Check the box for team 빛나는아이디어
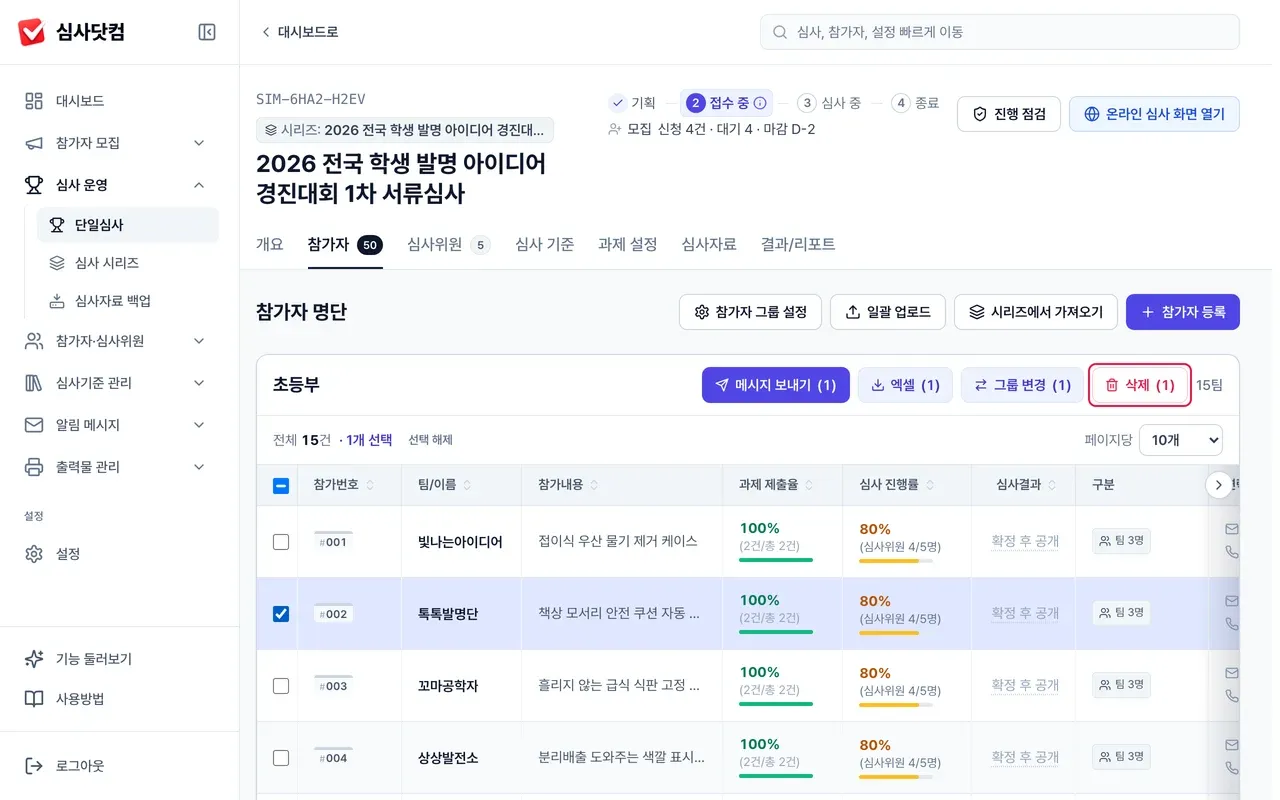The width and height of the screenshot is (1280, 800). click(x=281, y=542)
